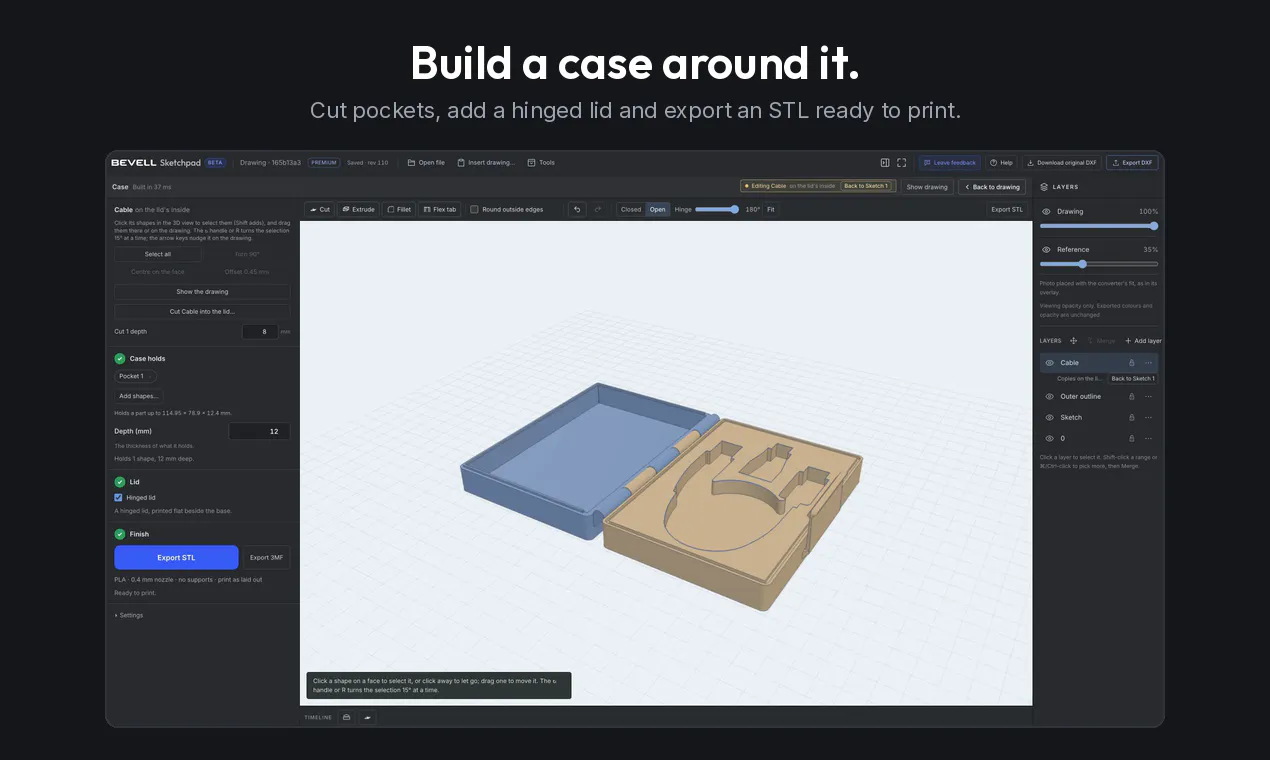Select the Cut tool

pyautogui.click(x=320, y=209)
